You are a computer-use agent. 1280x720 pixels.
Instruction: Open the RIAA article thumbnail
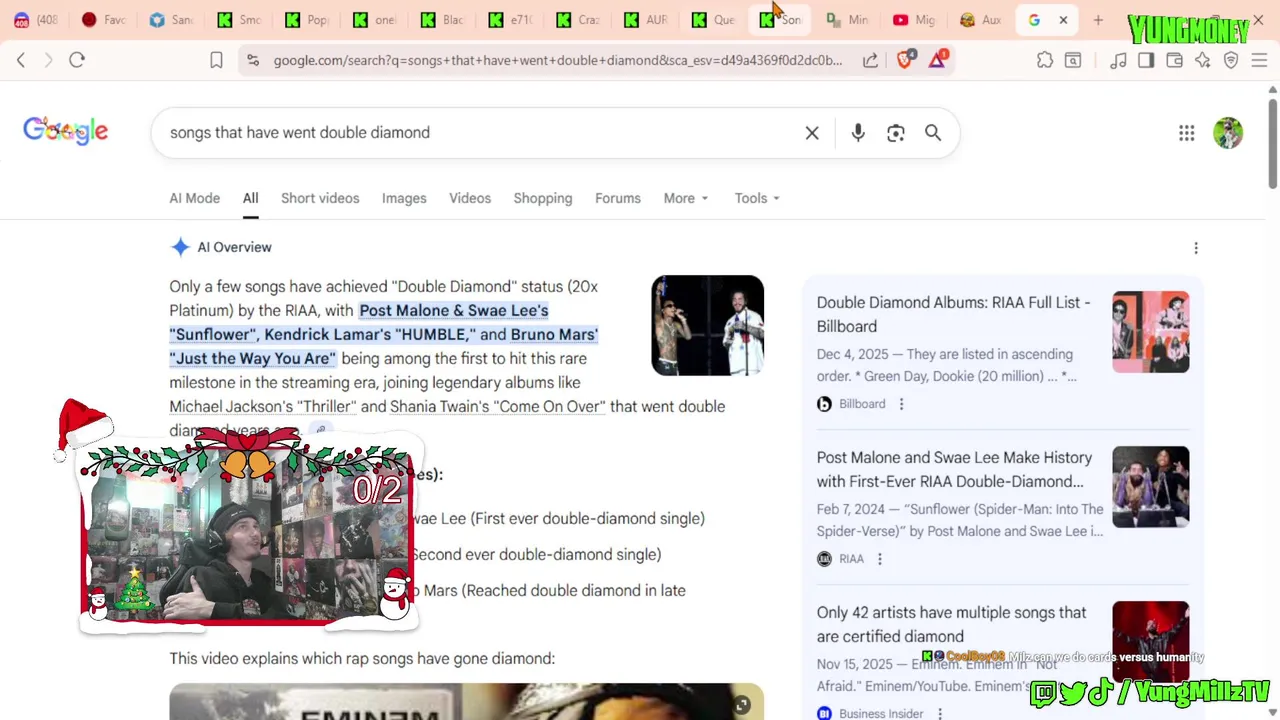pyautogui.click(x=1151, y=487)
